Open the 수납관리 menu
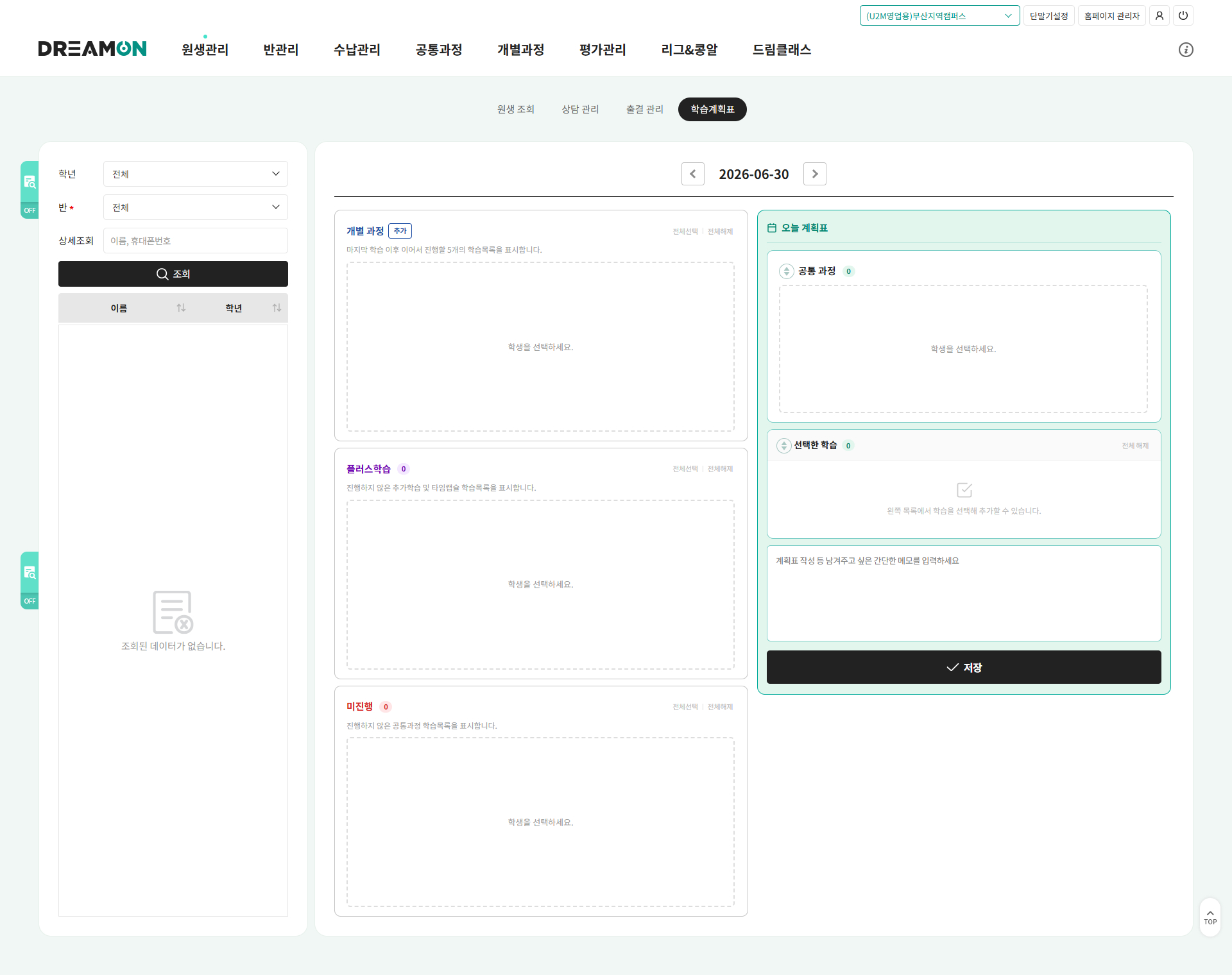 point(357,49)
